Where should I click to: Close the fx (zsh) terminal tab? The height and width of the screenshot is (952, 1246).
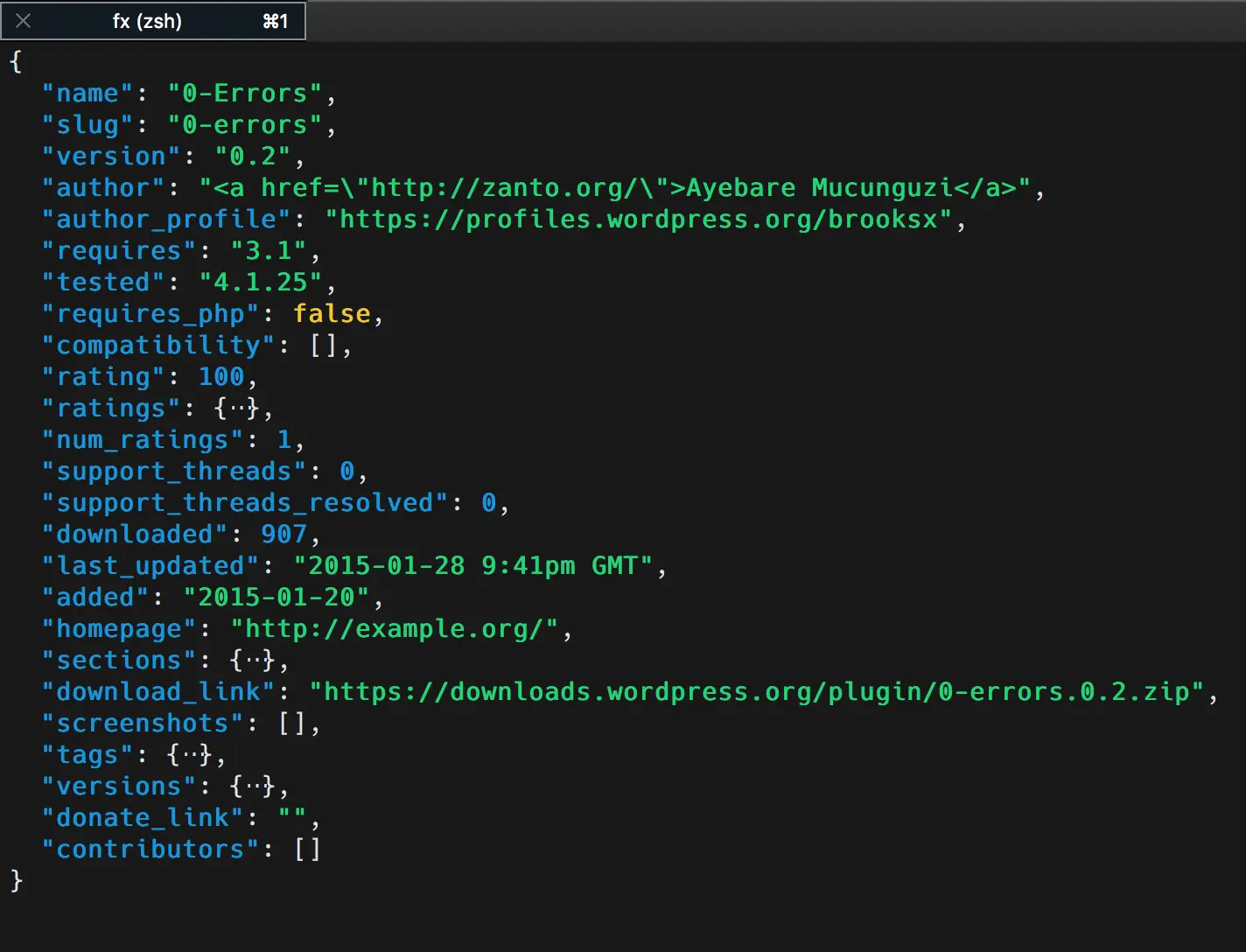click(24, 21)
